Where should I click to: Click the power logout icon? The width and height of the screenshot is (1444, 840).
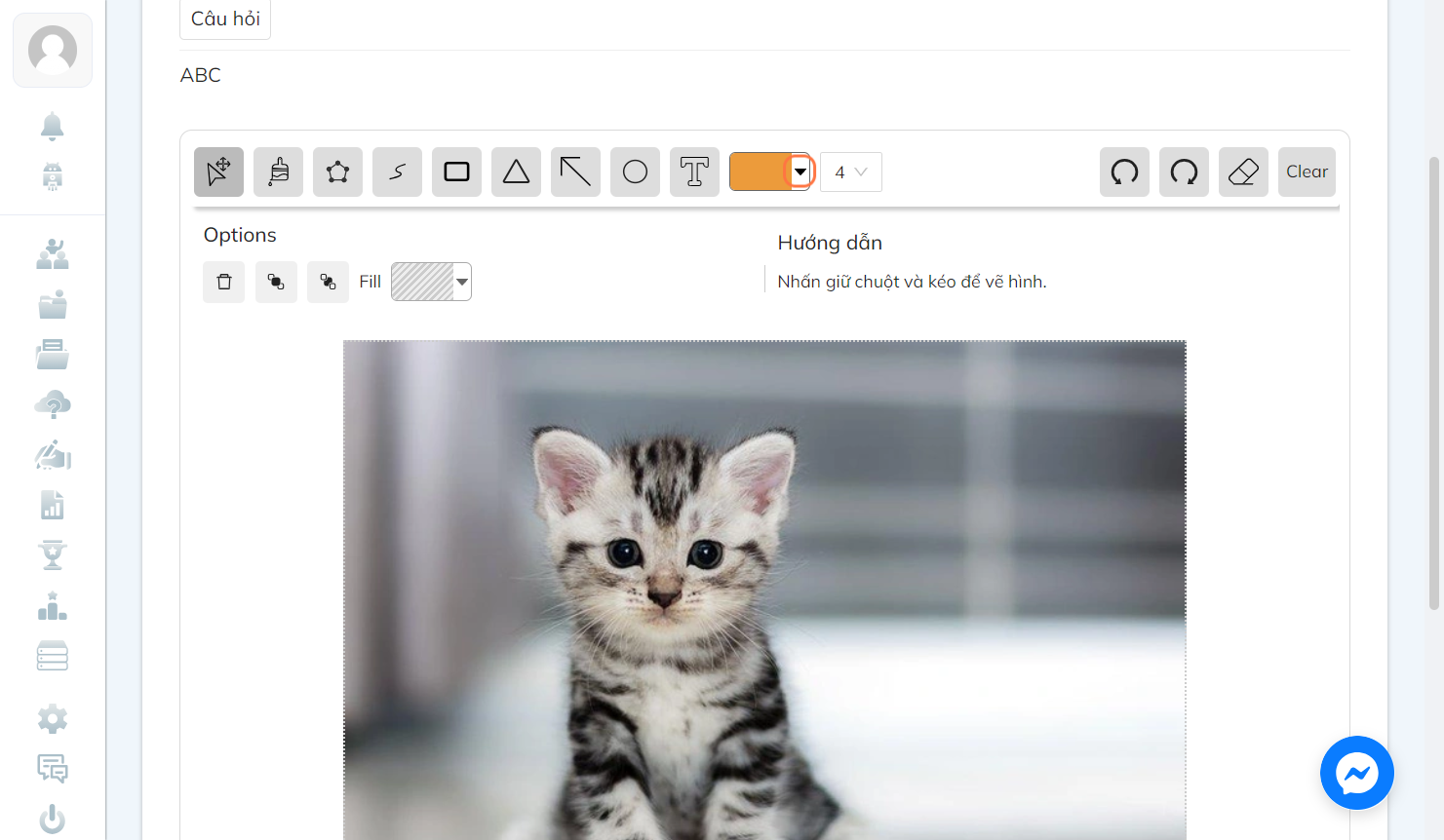coord(53,820)
